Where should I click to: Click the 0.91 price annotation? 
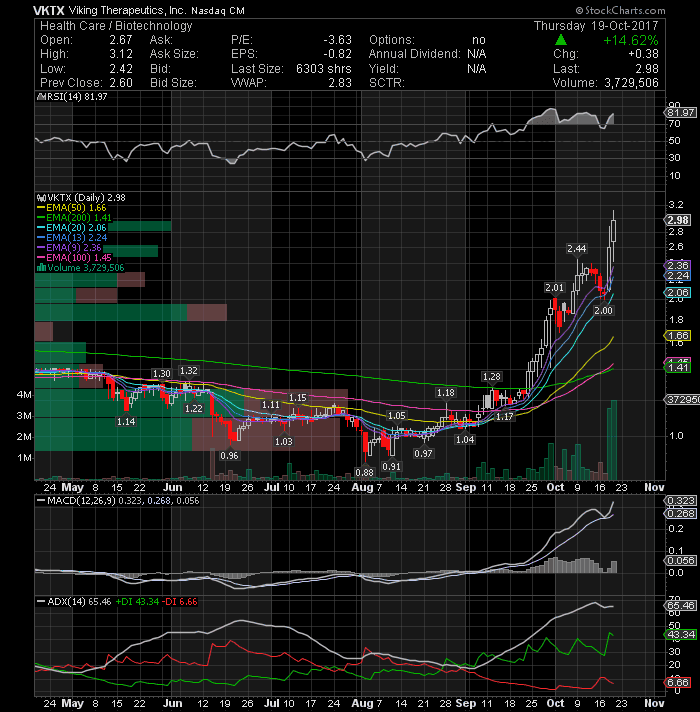391,467
